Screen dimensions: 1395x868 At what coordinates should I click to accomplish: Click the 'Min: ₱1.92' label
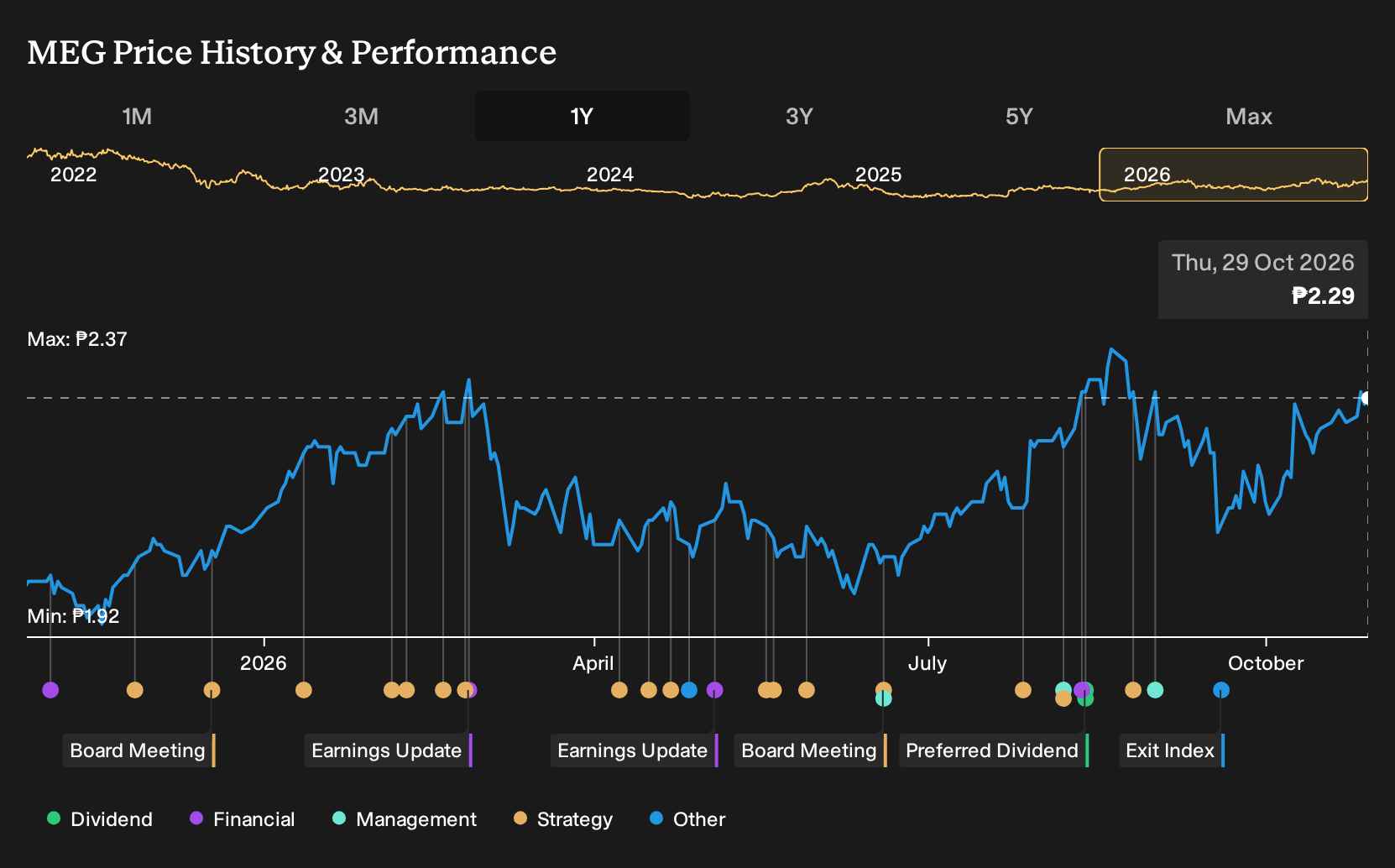coord(73,616)
